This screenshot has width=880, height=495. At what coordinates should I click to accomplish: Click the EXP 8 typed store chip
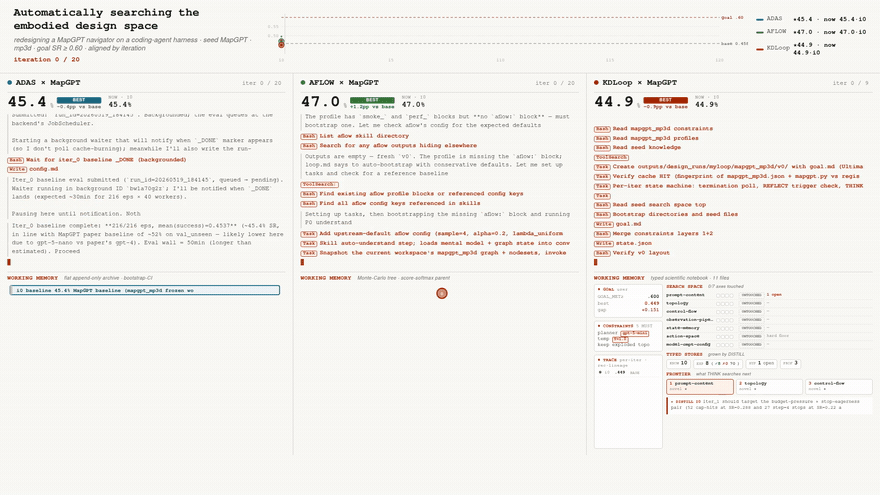717,363
